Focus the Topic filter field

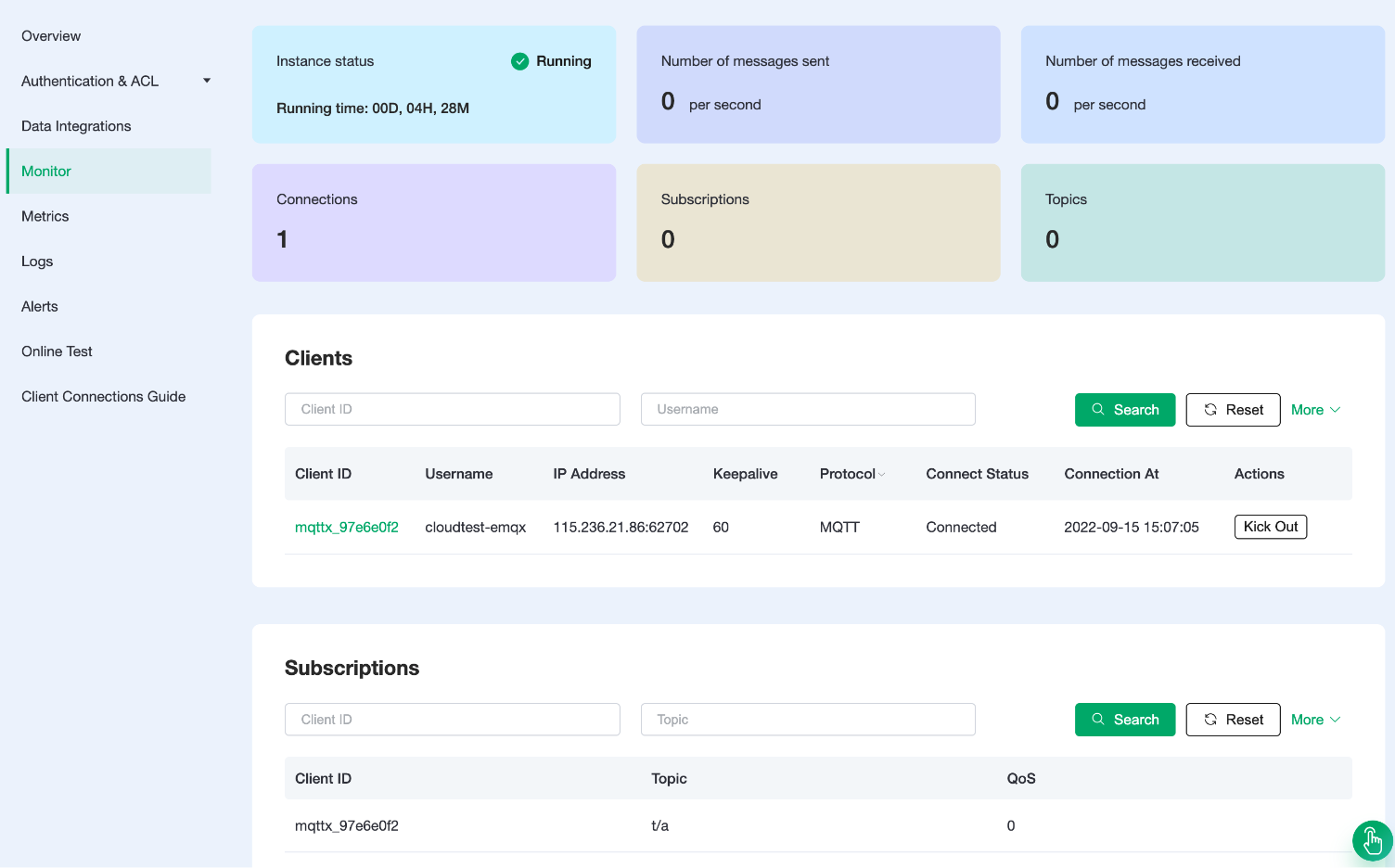(807, 720)
